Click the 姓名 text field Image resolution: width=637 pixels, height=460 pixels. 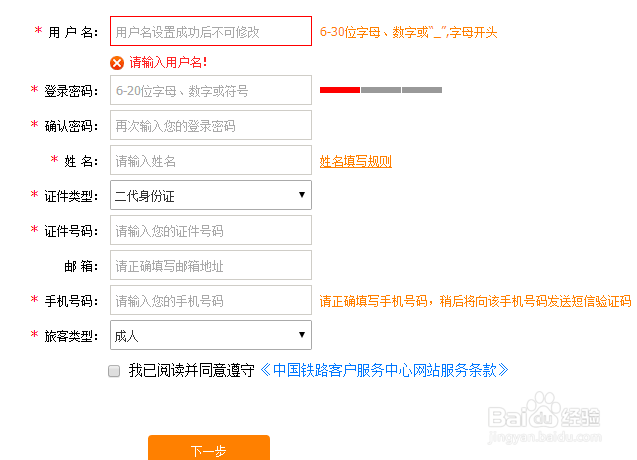(211, 160)
